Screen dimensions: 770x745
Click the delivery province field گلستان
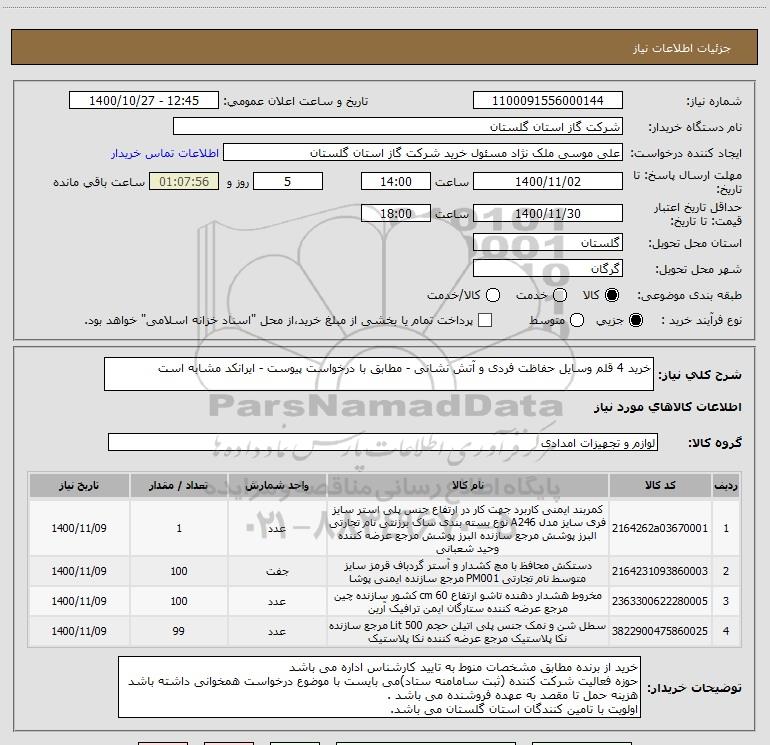548,242
